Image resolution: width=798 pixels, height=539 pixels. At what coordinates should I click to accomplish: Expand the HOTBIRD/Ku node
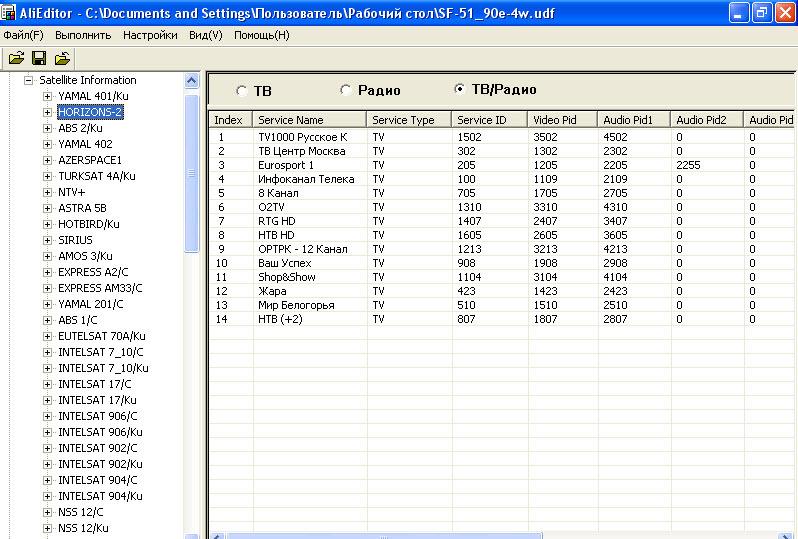tap(47, 224)
